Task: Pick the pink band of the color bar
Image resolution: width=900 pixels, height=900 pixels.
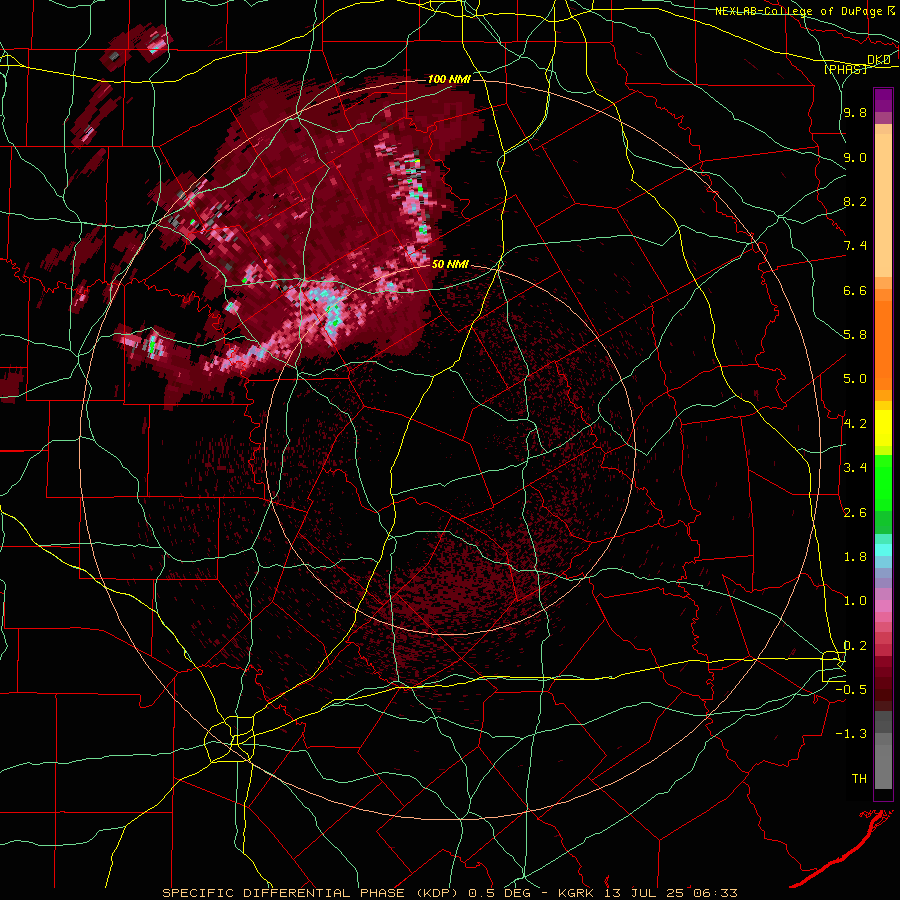Action: click(883, 606)
